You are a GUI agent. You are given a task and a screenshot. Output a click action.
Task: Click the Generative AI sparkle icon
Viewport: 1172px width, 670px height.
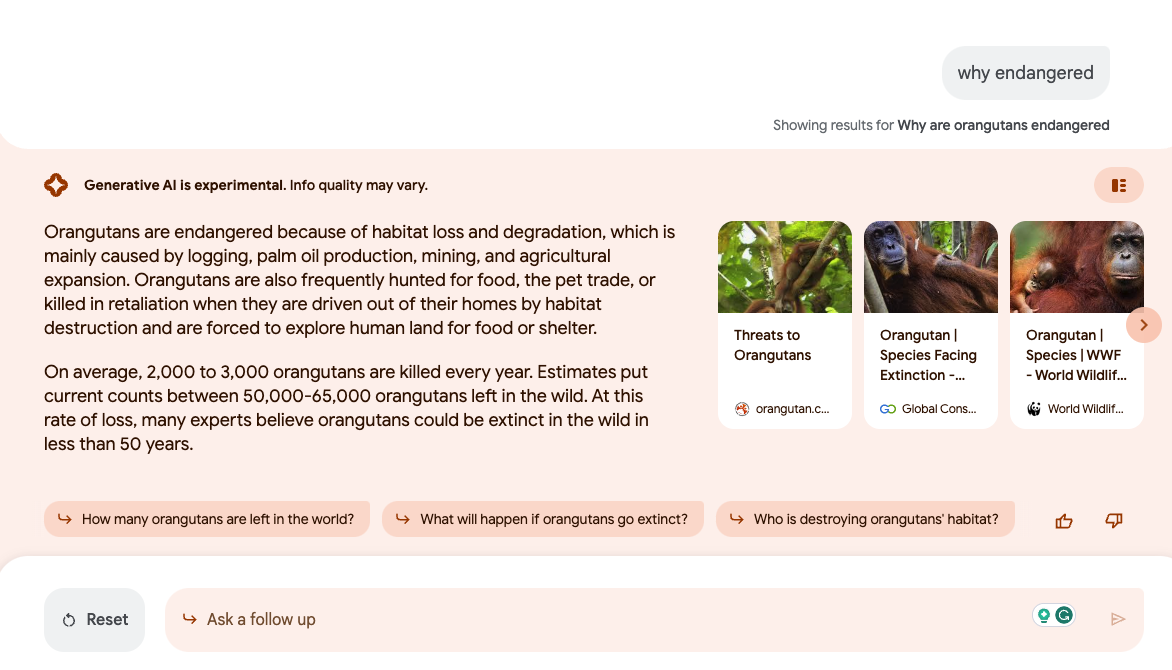[56, 185]
